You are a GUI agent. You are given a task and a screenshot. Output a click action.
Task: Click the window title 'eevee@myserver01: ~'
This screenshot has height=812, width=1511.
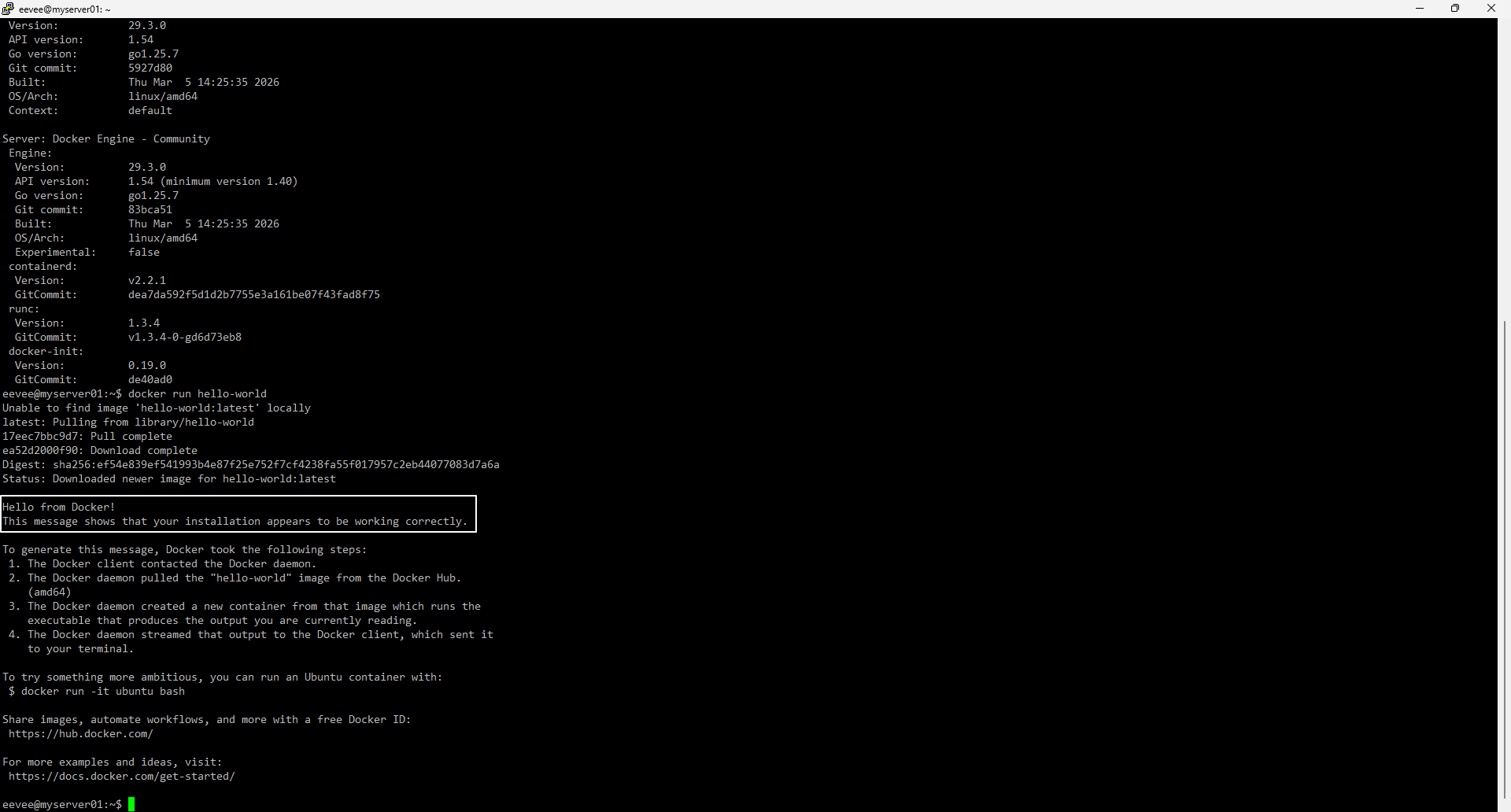[65, 9]
